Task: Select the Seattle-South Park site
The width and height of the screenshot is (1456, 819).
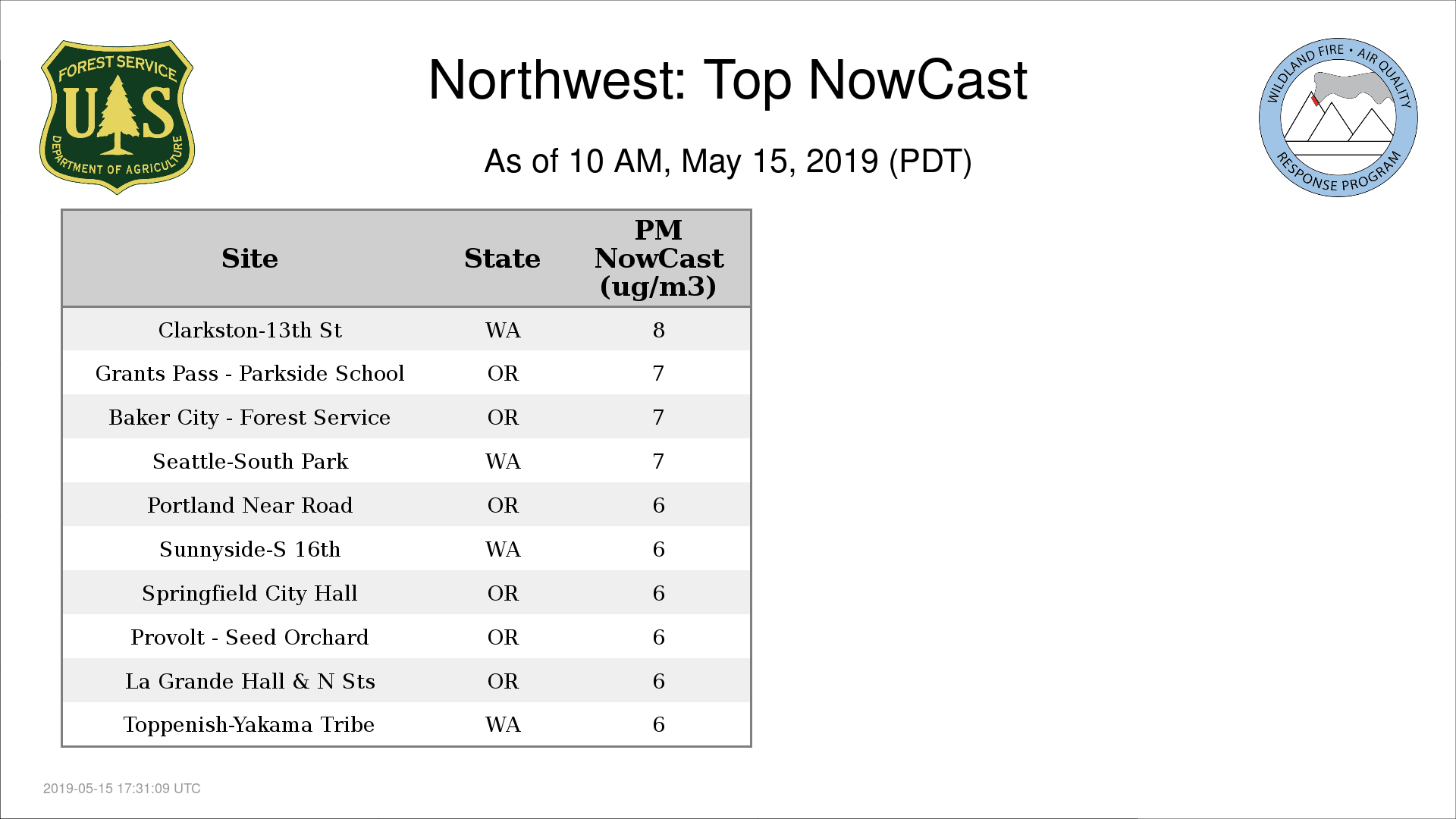Action: pyautogui.click(x=249, y=462)
